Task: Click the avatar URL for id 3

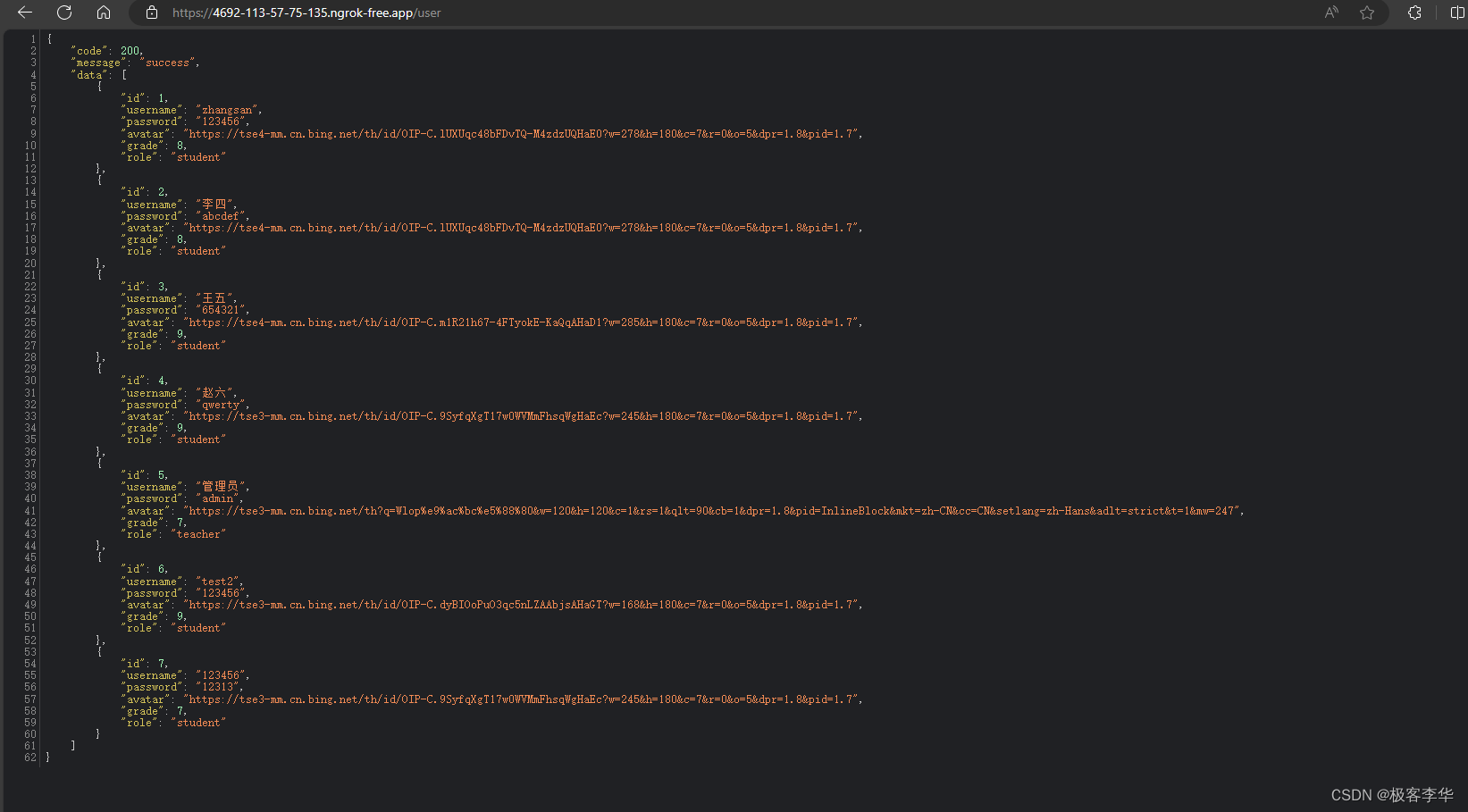Action: point(521,322)
